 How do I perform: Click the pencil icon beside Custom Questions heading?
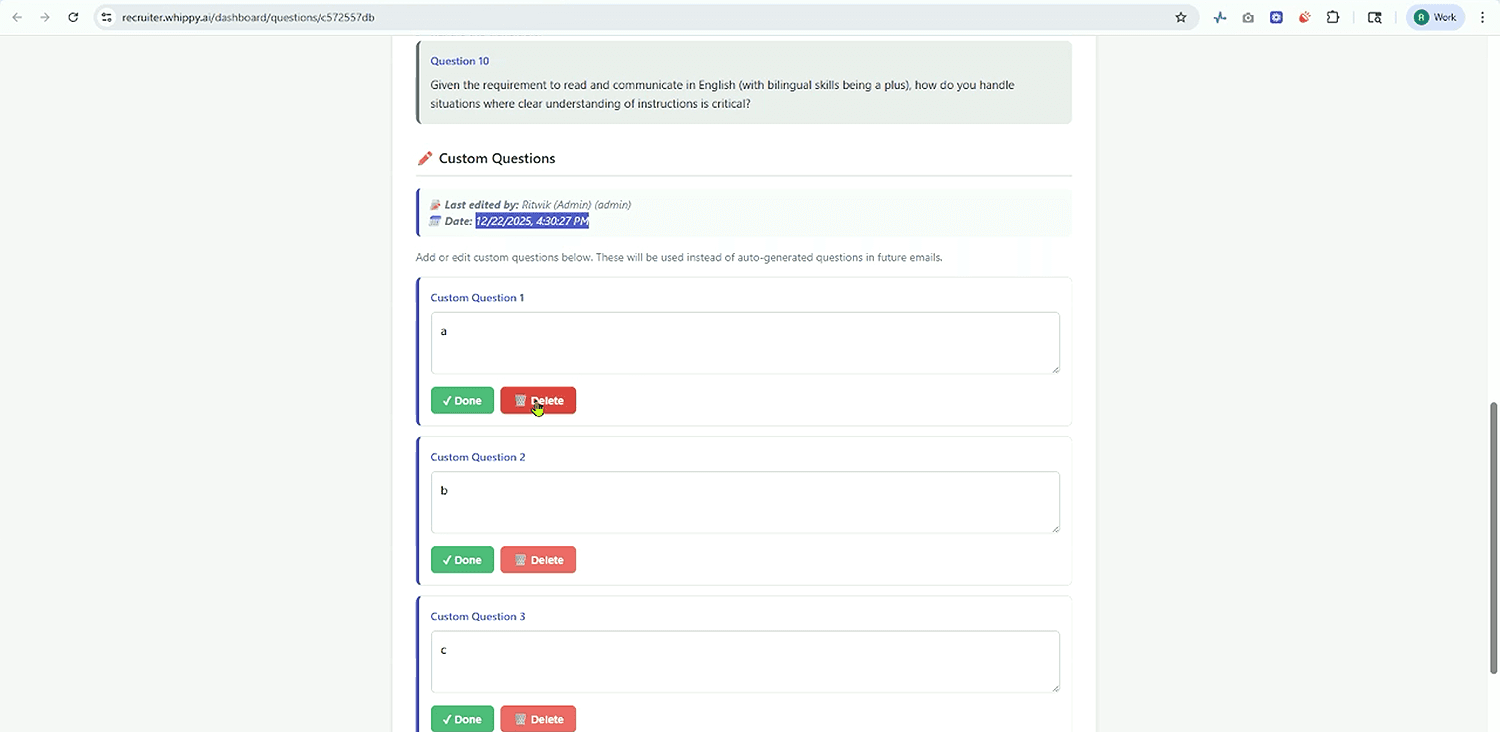pyautogui.click(x=424, y=157)
